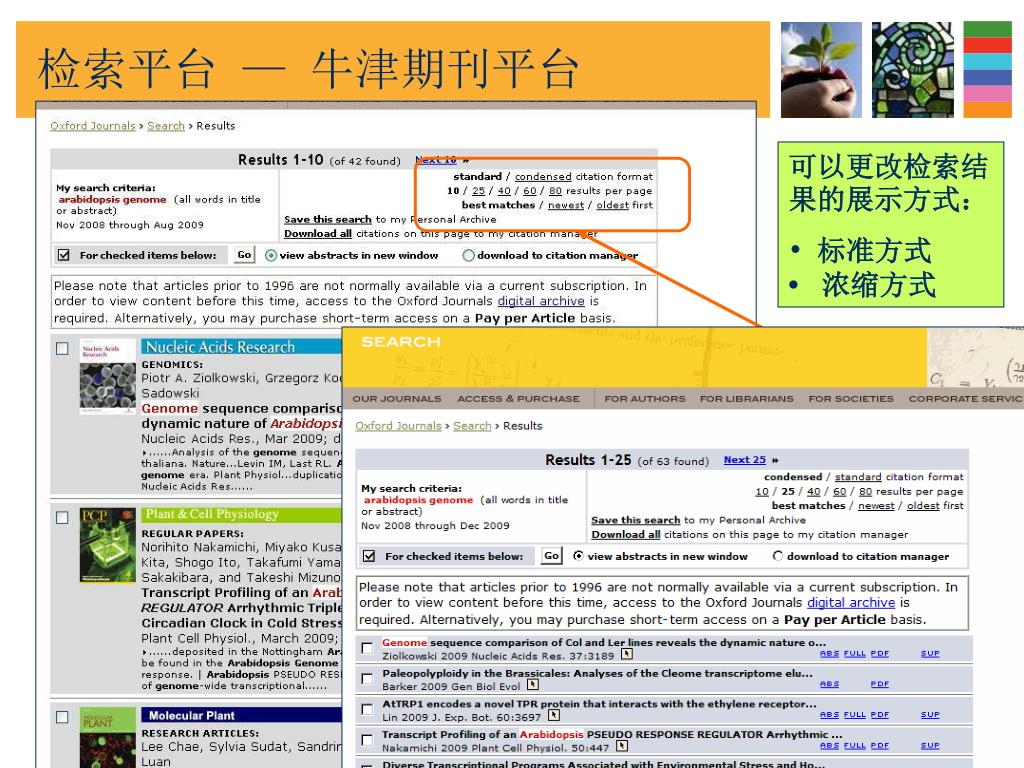Select 'view abstracts in new window' in Results 1-10 page
1024x768 pixels.
pyautogui.click(x=270, y=255)
